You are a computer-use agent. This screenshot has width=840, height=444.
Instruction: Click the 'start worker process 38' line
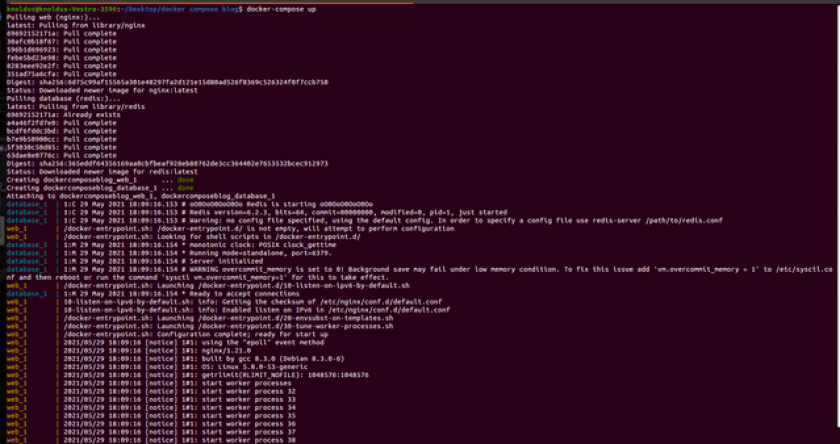(151, 440)
